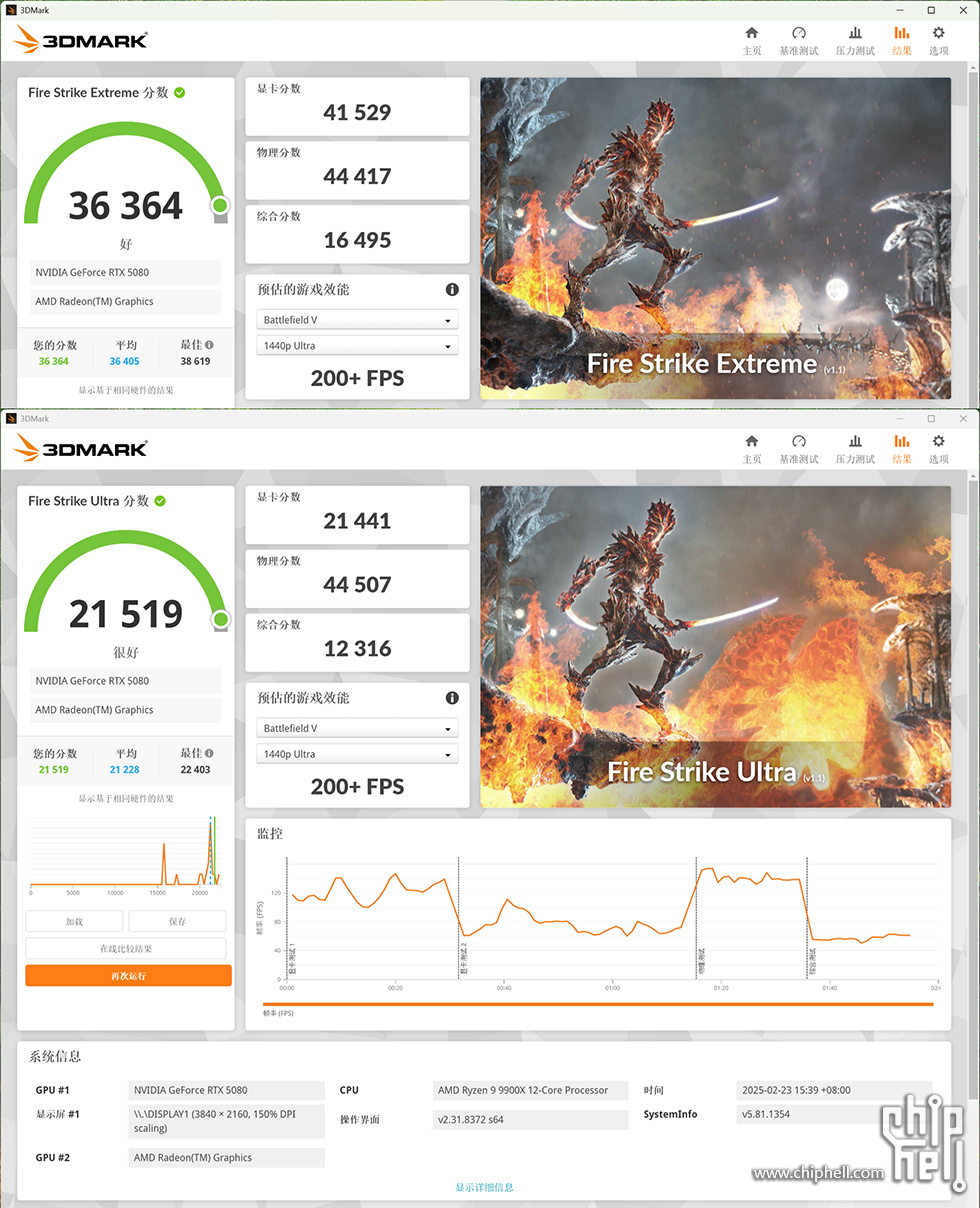Click 显卡分数 41 529 card in Extreme window
This screenshot has height=1208, width=980.
point(357,106)
